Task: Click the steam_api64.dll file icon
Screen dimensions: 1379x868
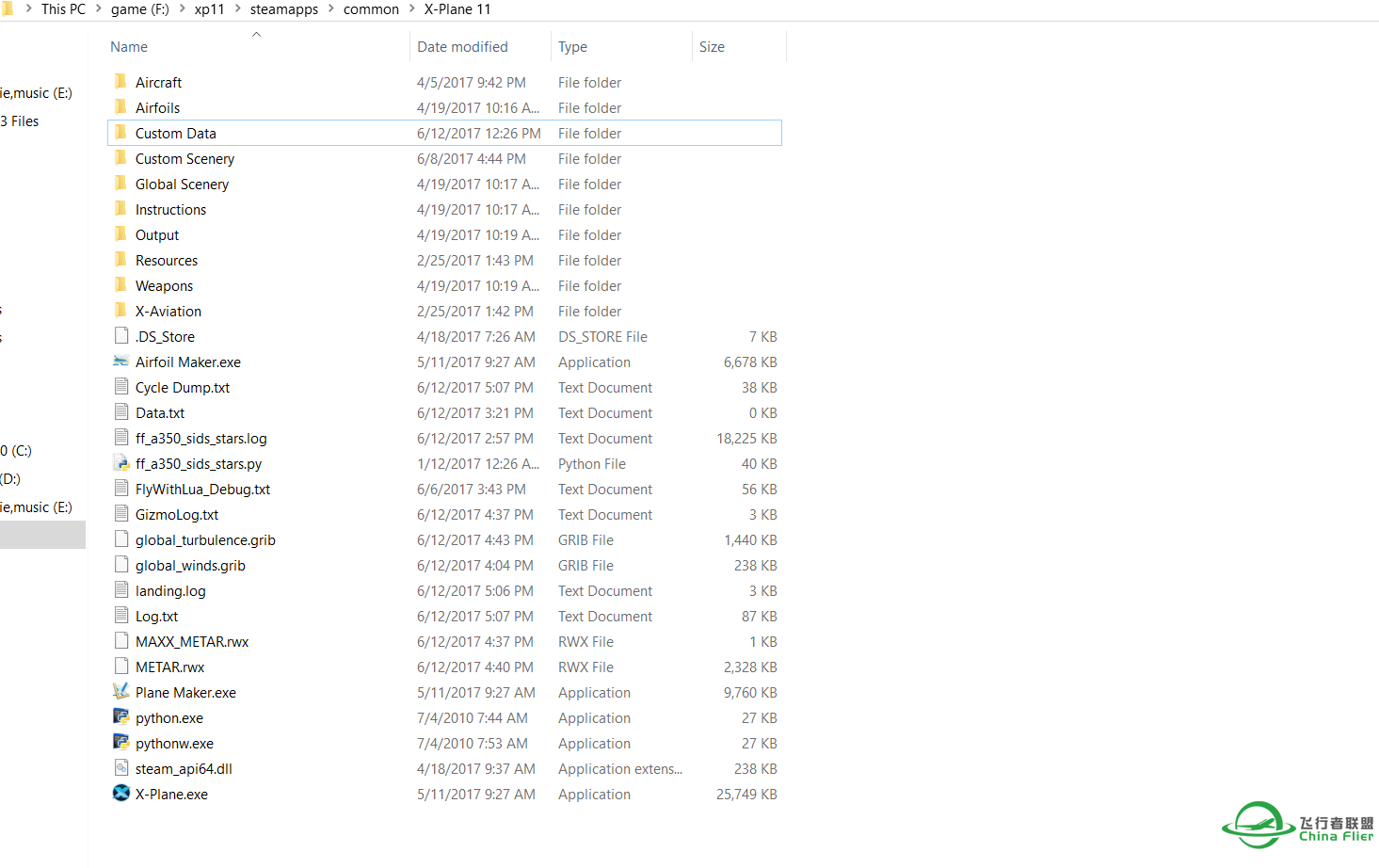Action: 120,768
